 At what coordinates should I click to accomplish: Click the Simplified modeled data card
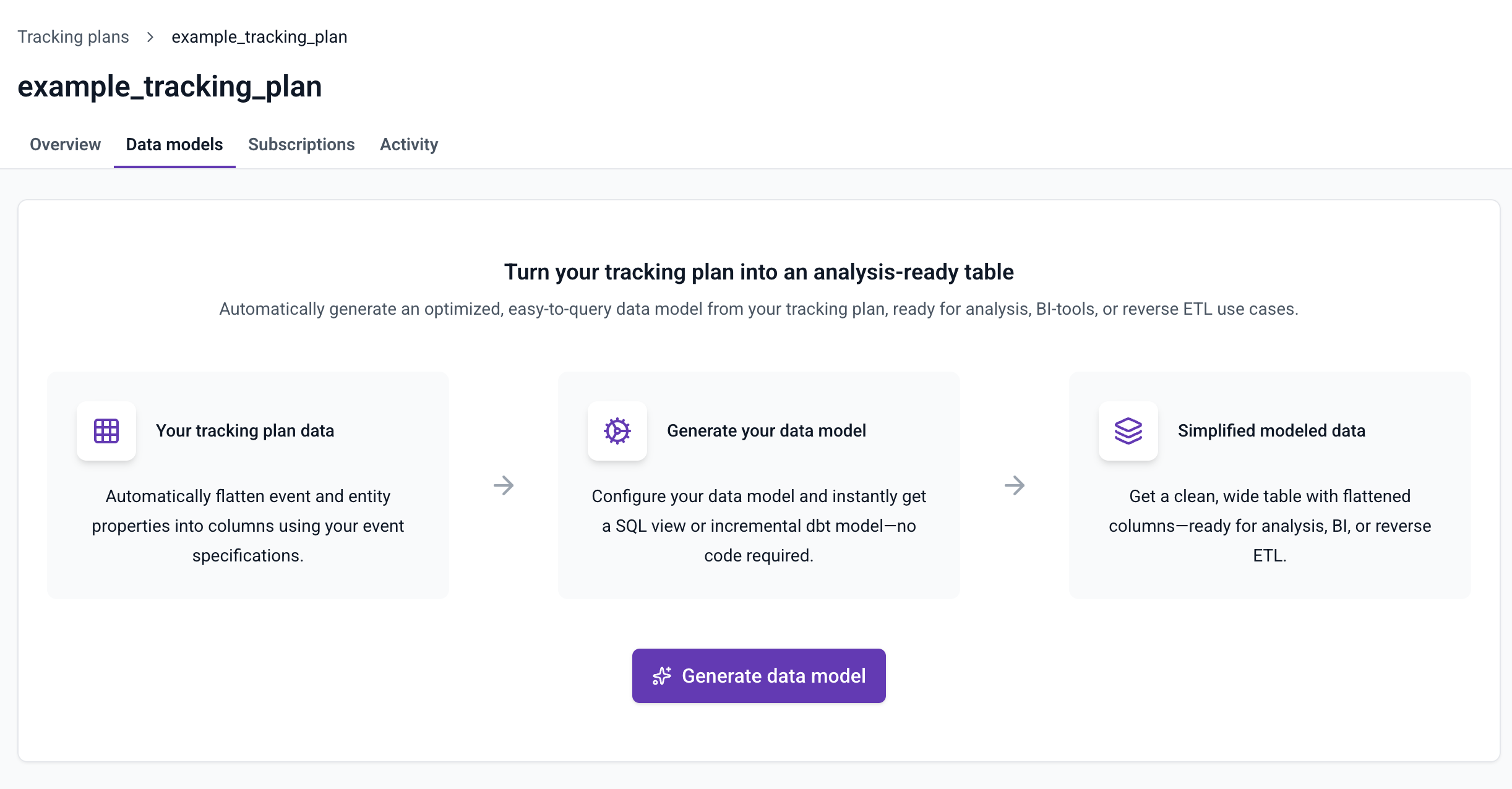[1270, 485]
